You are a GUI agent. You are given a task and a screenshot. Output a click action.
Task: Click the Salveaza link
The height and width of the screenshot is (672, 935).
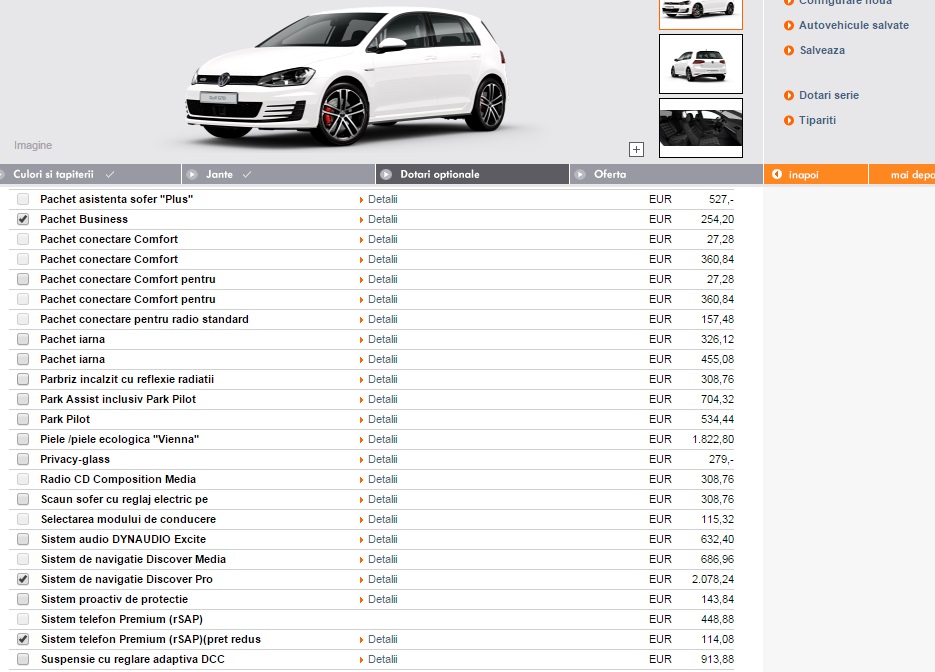coord(822,50)
